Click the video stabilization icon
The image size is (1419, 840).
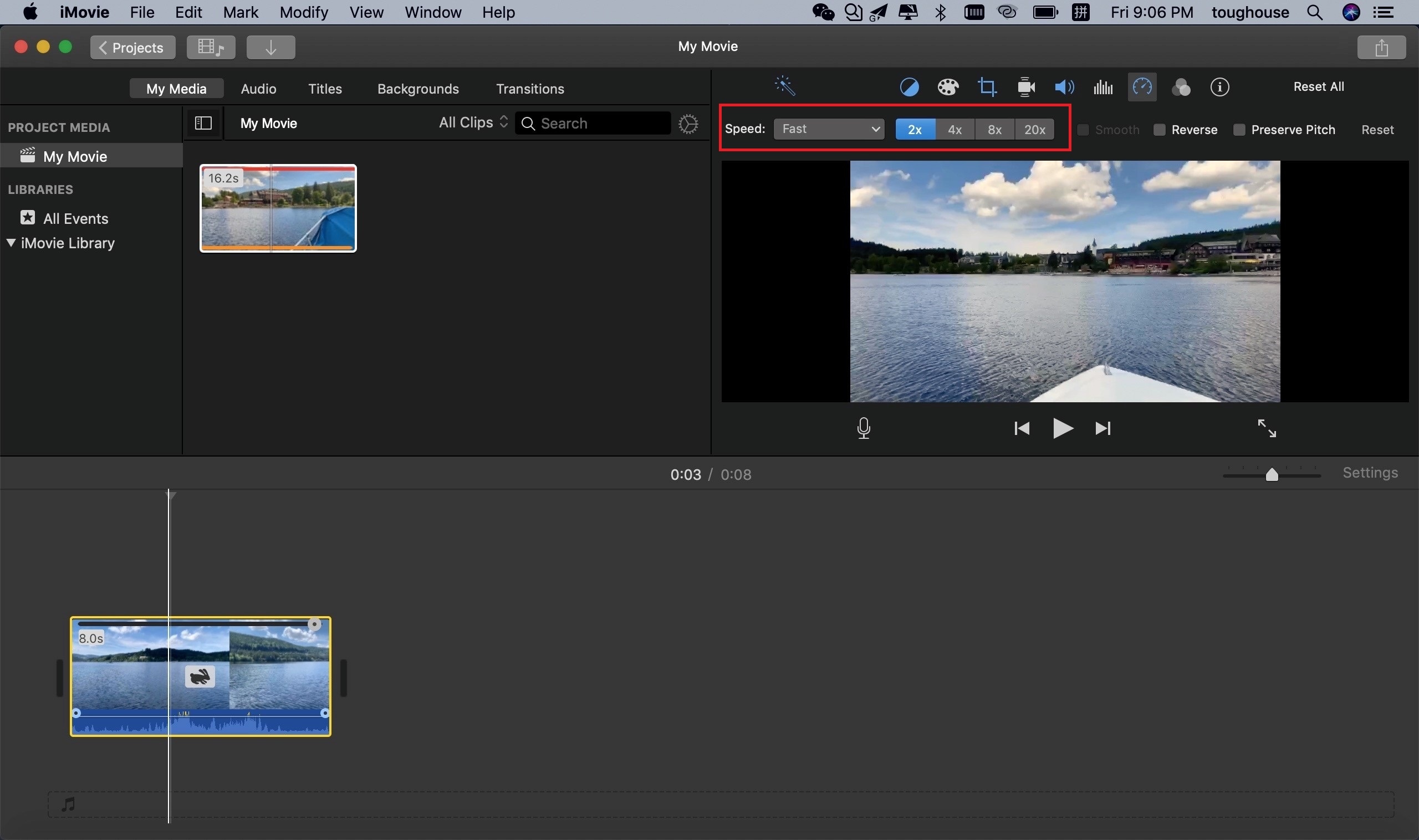tap(1025, 87)
